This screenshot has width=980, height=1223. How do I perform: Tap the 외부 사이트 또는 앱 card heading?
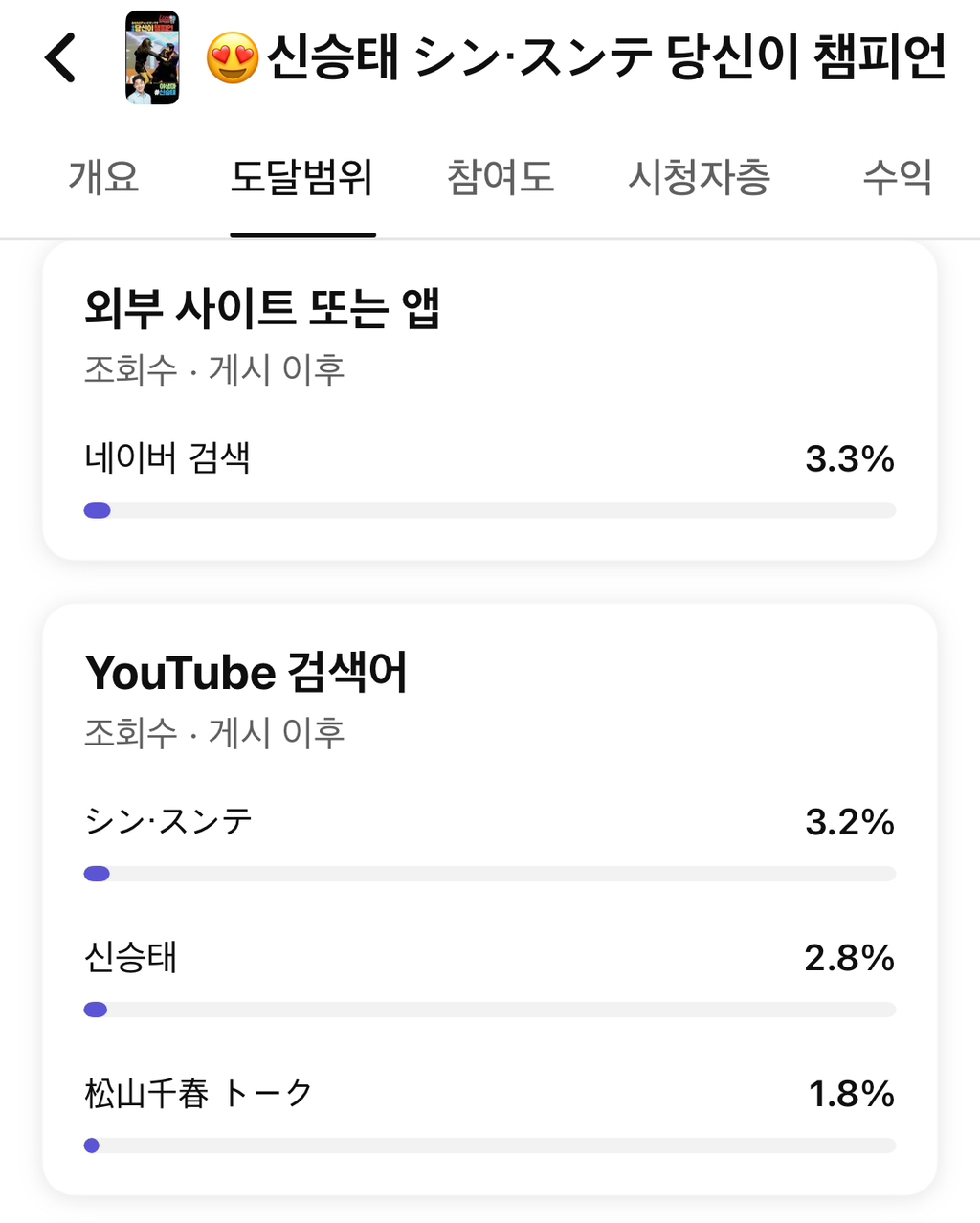tap(262, 308)
